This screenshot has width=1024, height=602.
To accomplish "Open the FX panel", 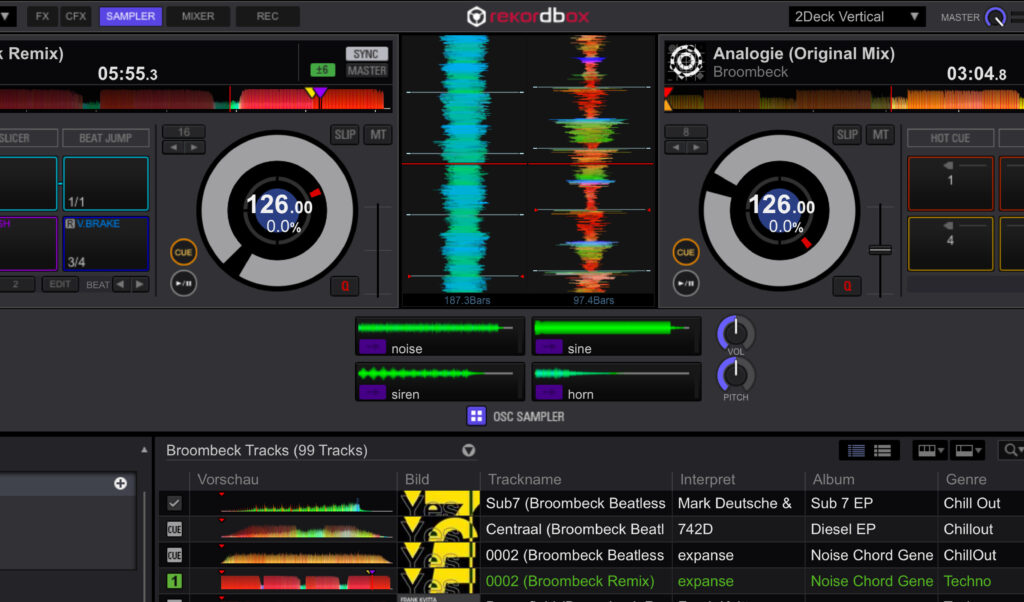I will [x=42, y=16].
